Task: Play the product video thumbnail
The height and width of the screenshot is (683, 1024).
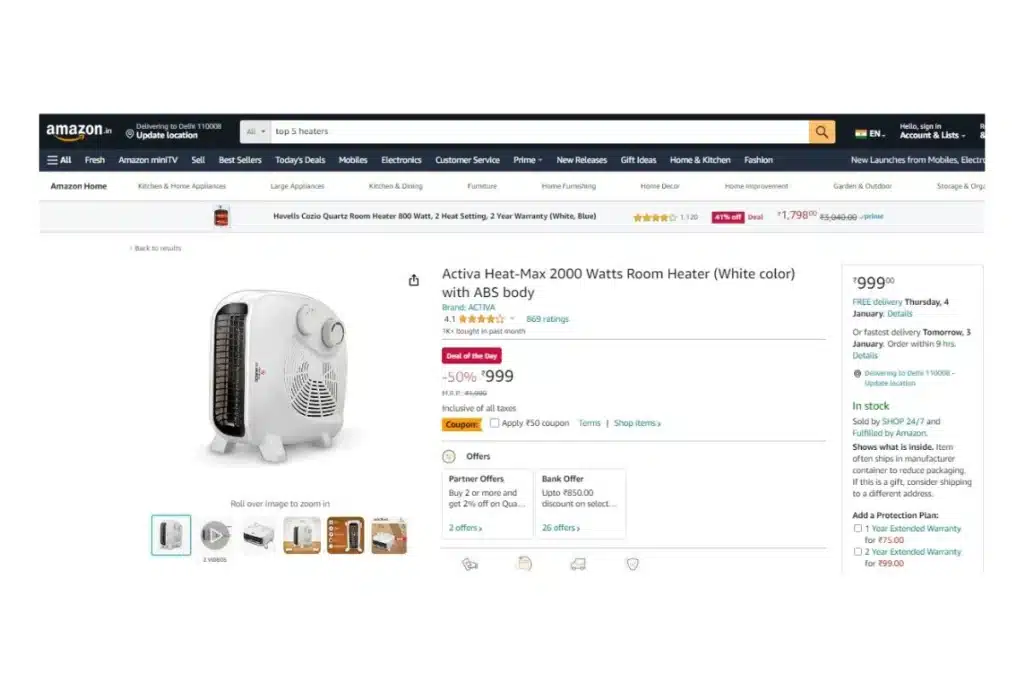Action: tap(215, 535)
